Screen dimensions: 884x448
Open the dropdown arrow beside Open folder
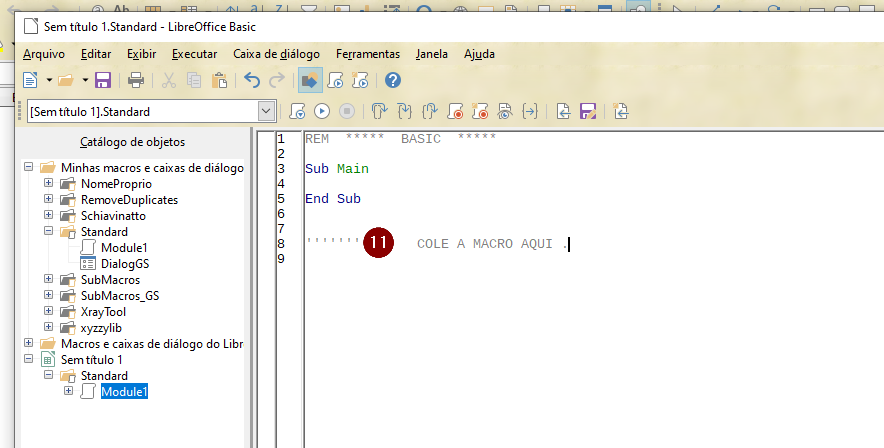[x=85, y=81]
